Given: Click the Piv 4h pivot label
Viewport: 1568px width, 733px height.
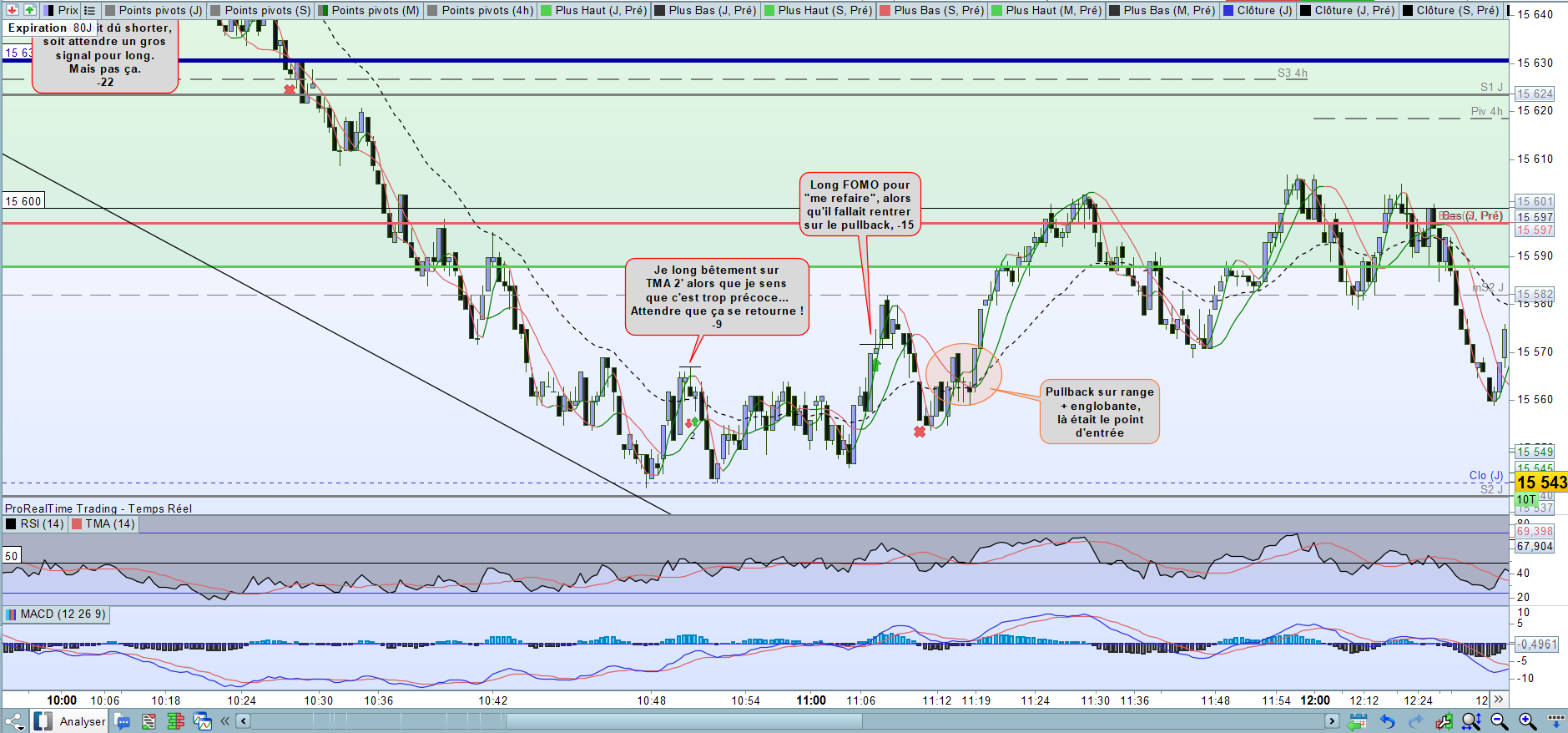Looking at the screenshot, I should pos(1487,111).
